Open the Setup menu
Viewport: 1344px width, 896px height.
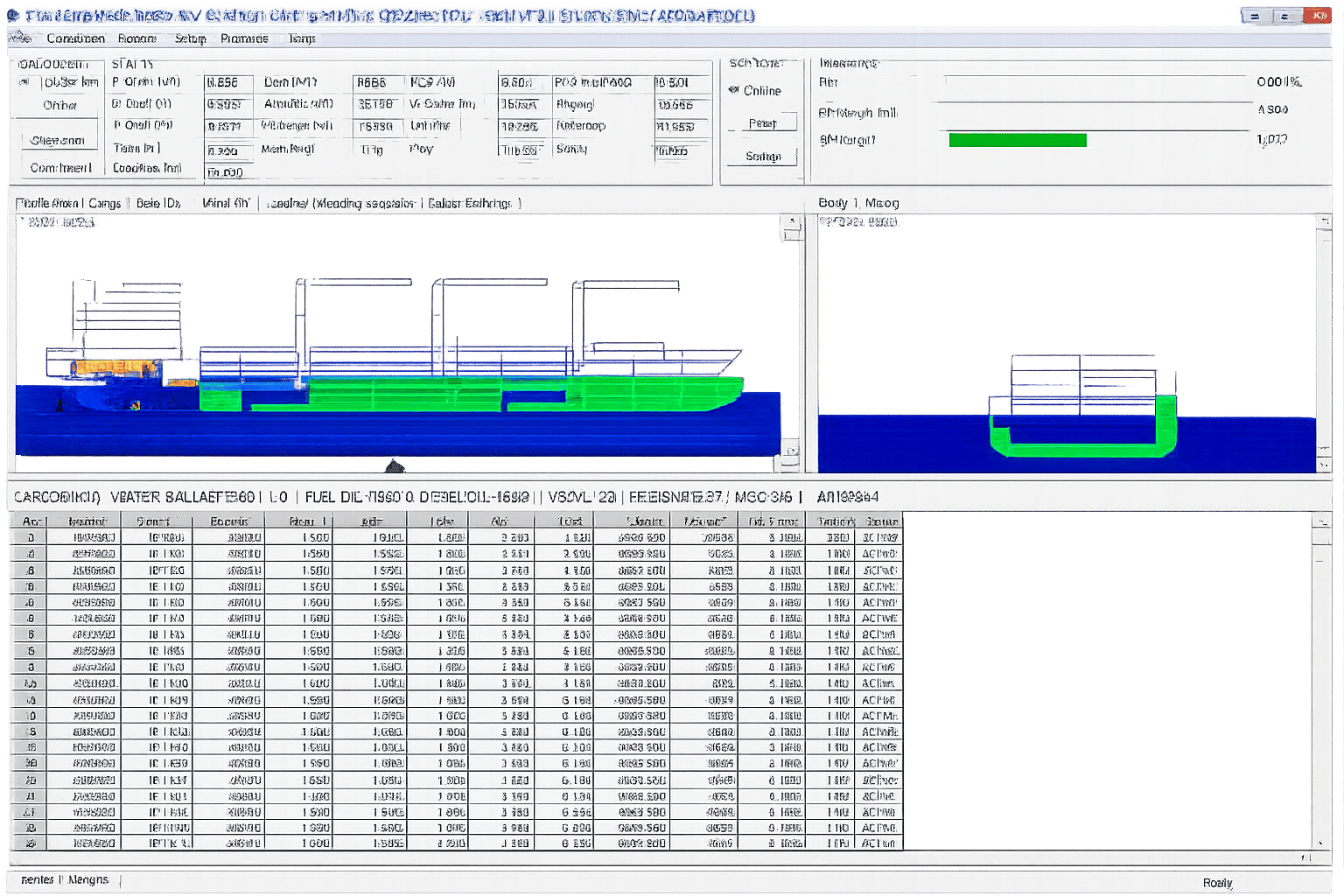(x=190, y=38)
